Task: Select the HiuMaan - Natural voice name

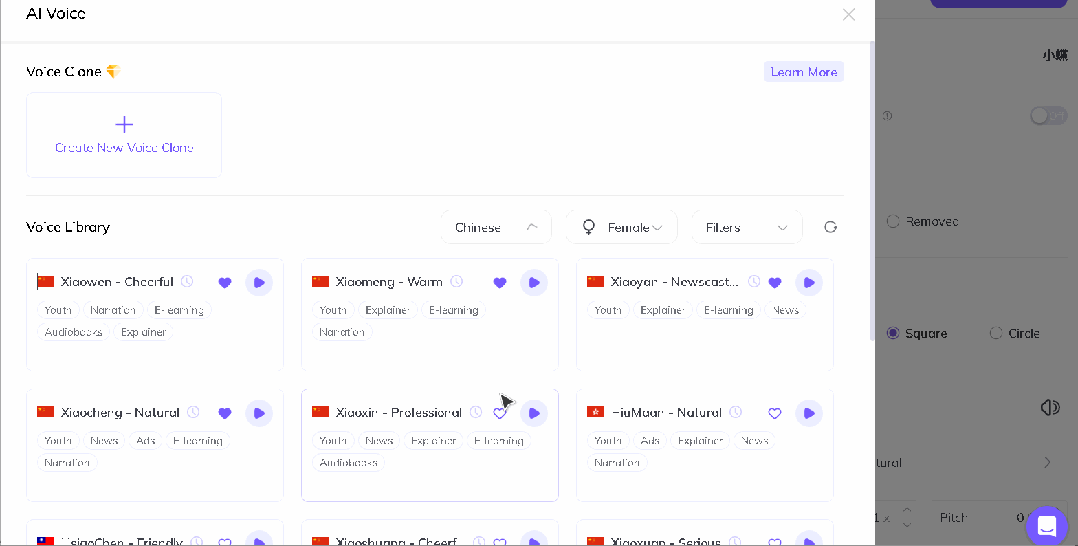Action: pos(666,413)
